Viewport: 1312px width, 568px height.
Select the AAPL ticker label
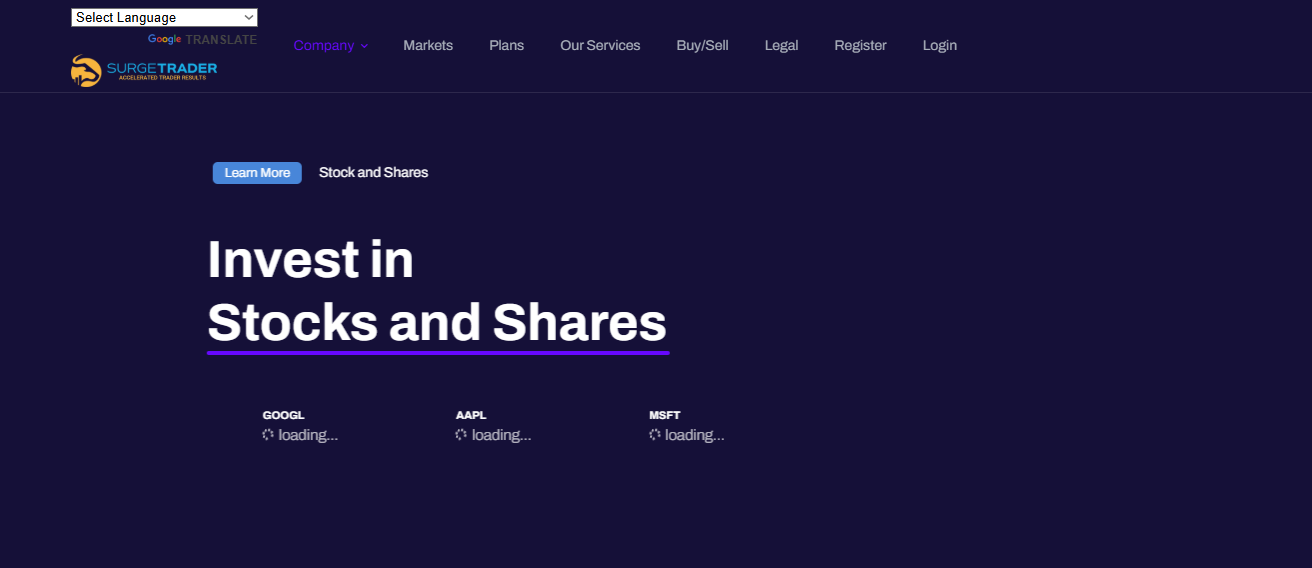coord(471,415)
